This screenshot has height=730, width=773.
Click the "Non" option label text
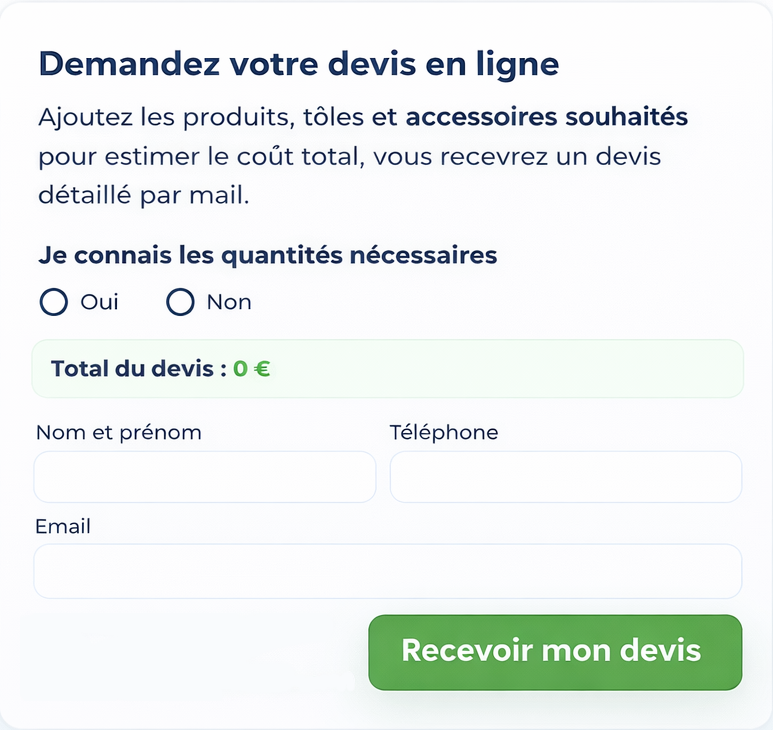(229, 302)
